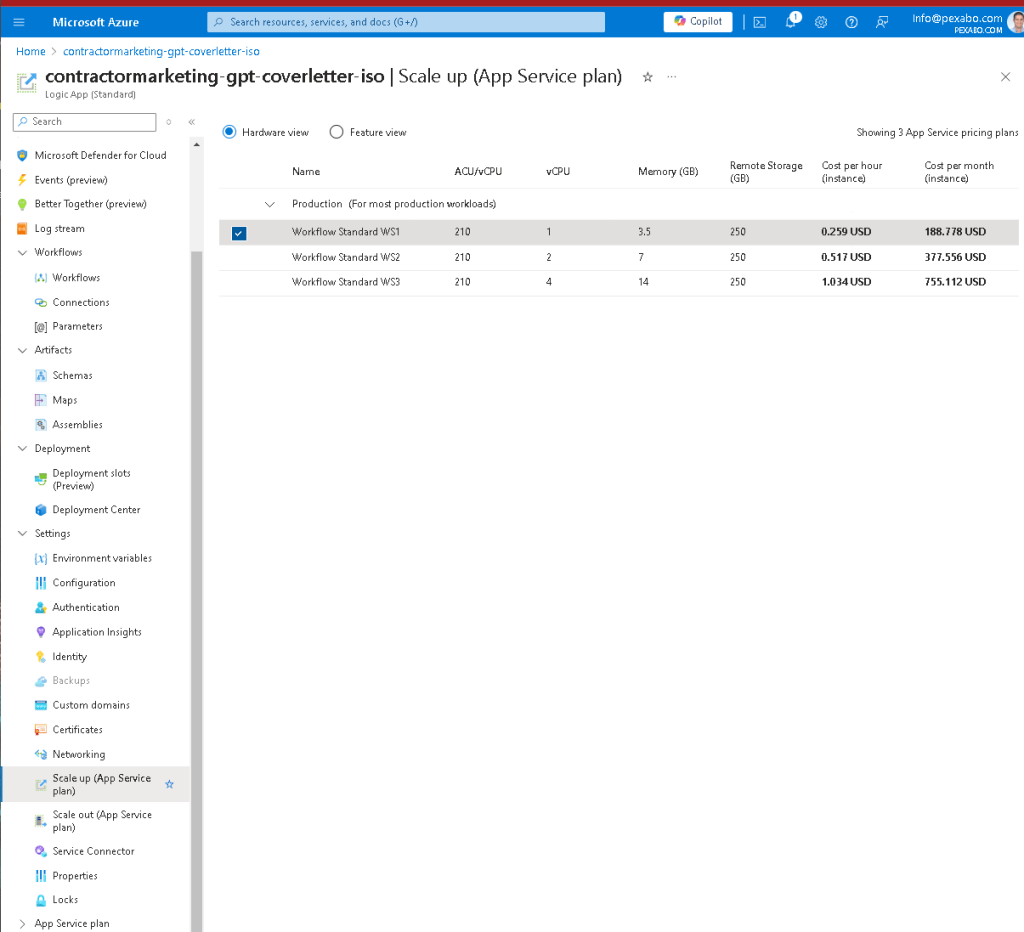Open Environment variables
Viewport: 1024px width, 932px height.
(102, 558)
